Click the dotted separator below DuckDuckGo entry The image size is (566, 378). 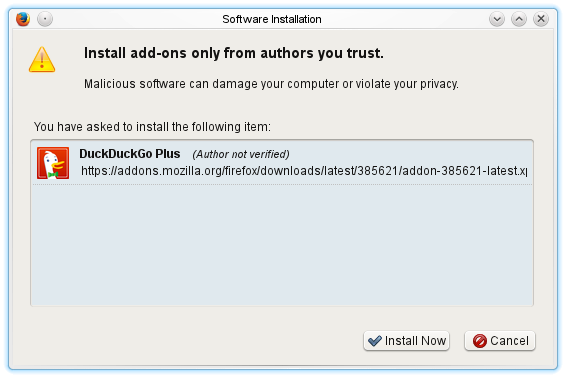pyautogui.click(x=282, y=184)
